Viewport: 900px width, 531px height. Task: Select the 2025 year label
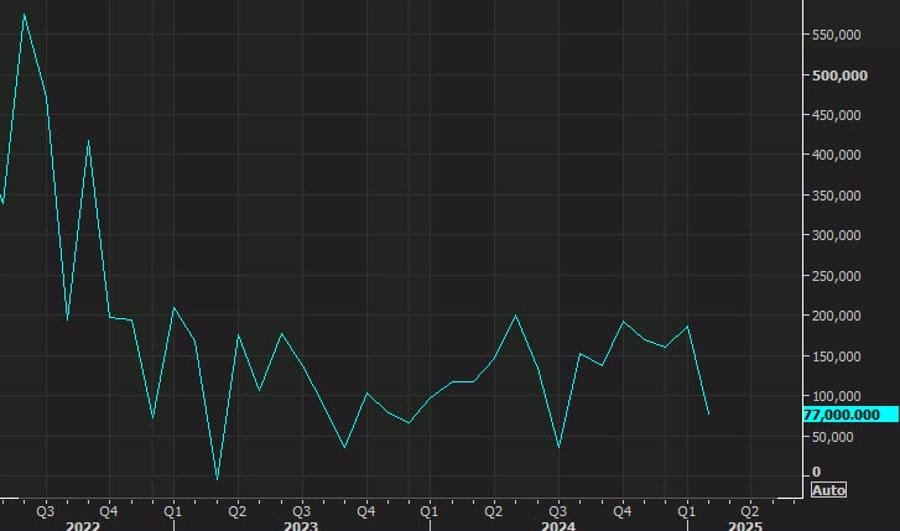[x=745, y=526]
